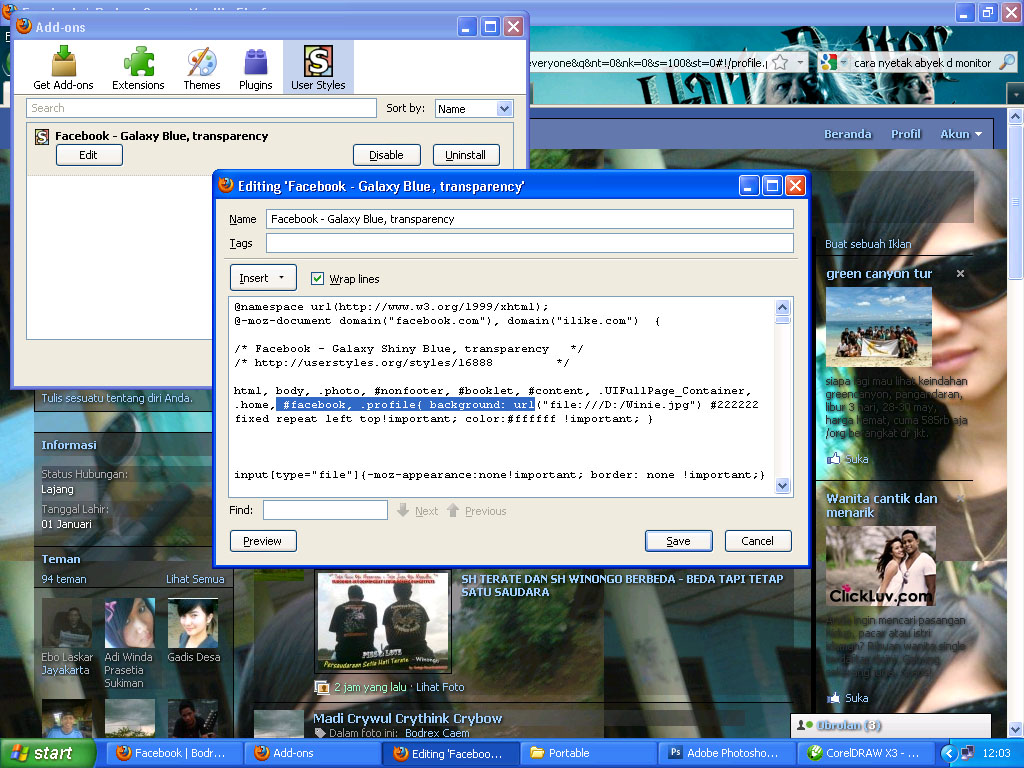The width and height of the screenshot is (1024, 768).
Task: Open the Obrolan chat bar
Action: point(891,725)
